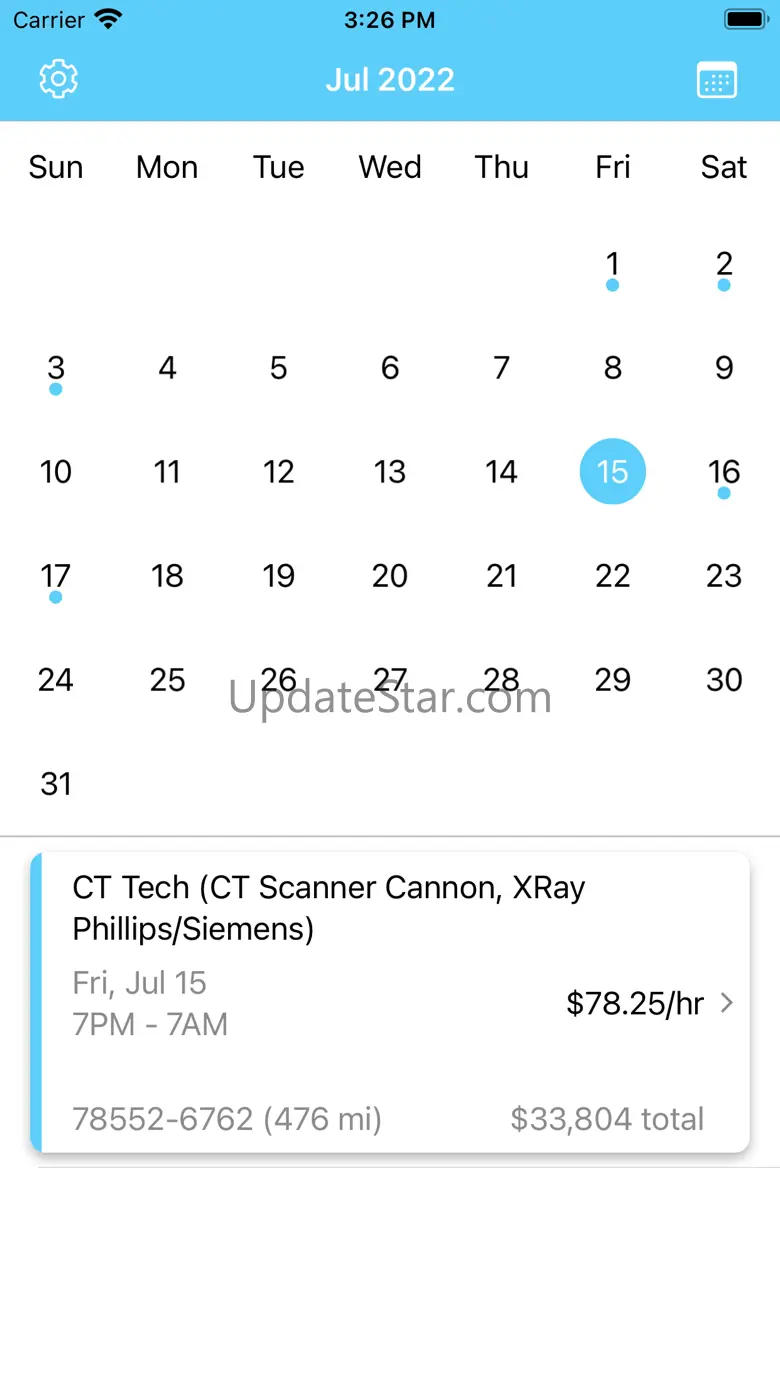This screenshot has height=1387, width=780.
Task: Tap the $78.25/hr rate label
Action: [635, 1003]
